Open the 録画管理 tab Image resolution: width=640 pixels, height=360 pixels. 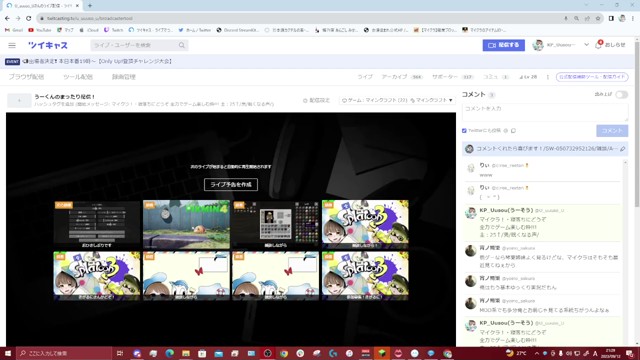[x=124, y=77]
